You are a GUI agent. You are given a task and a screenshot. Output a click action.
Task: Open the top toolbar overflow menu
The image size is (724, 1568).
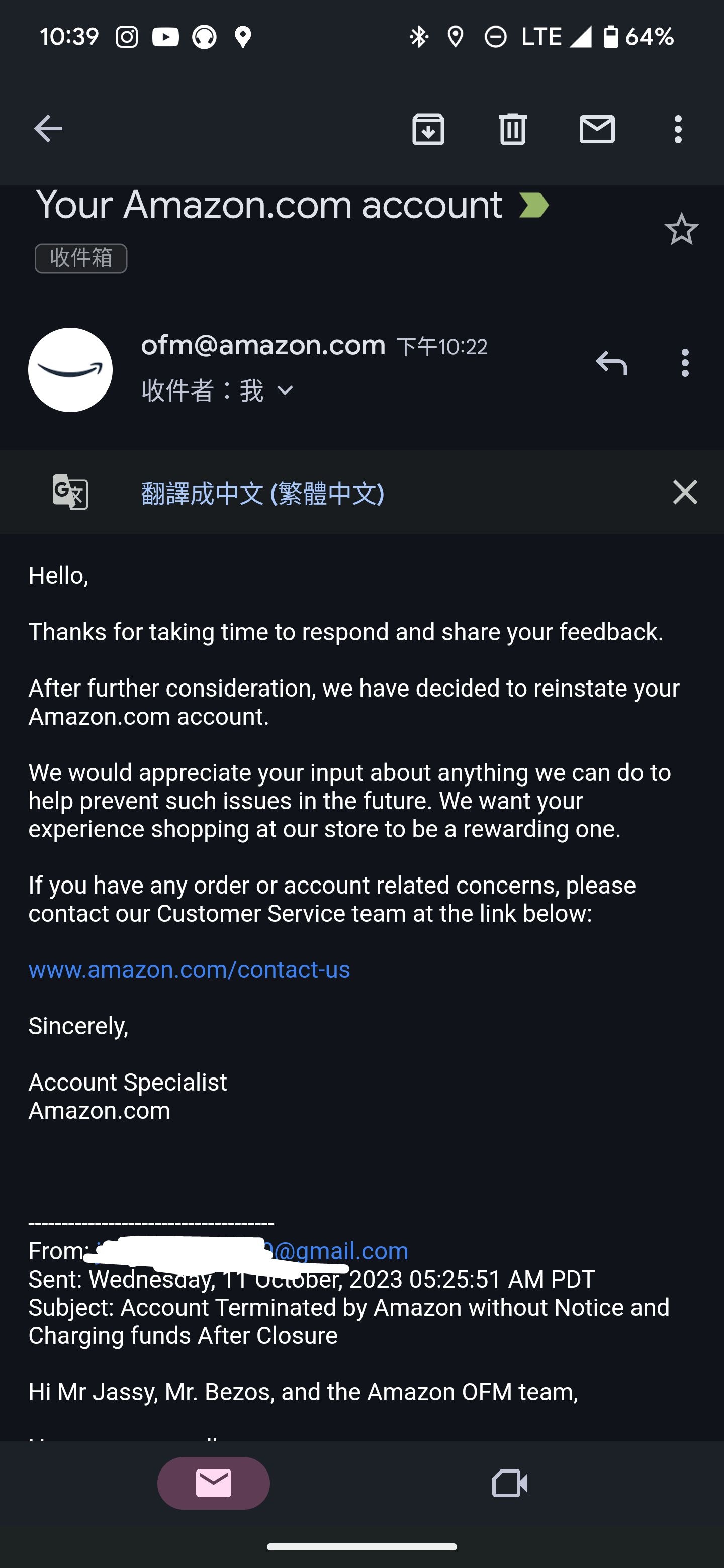(678, 129)
